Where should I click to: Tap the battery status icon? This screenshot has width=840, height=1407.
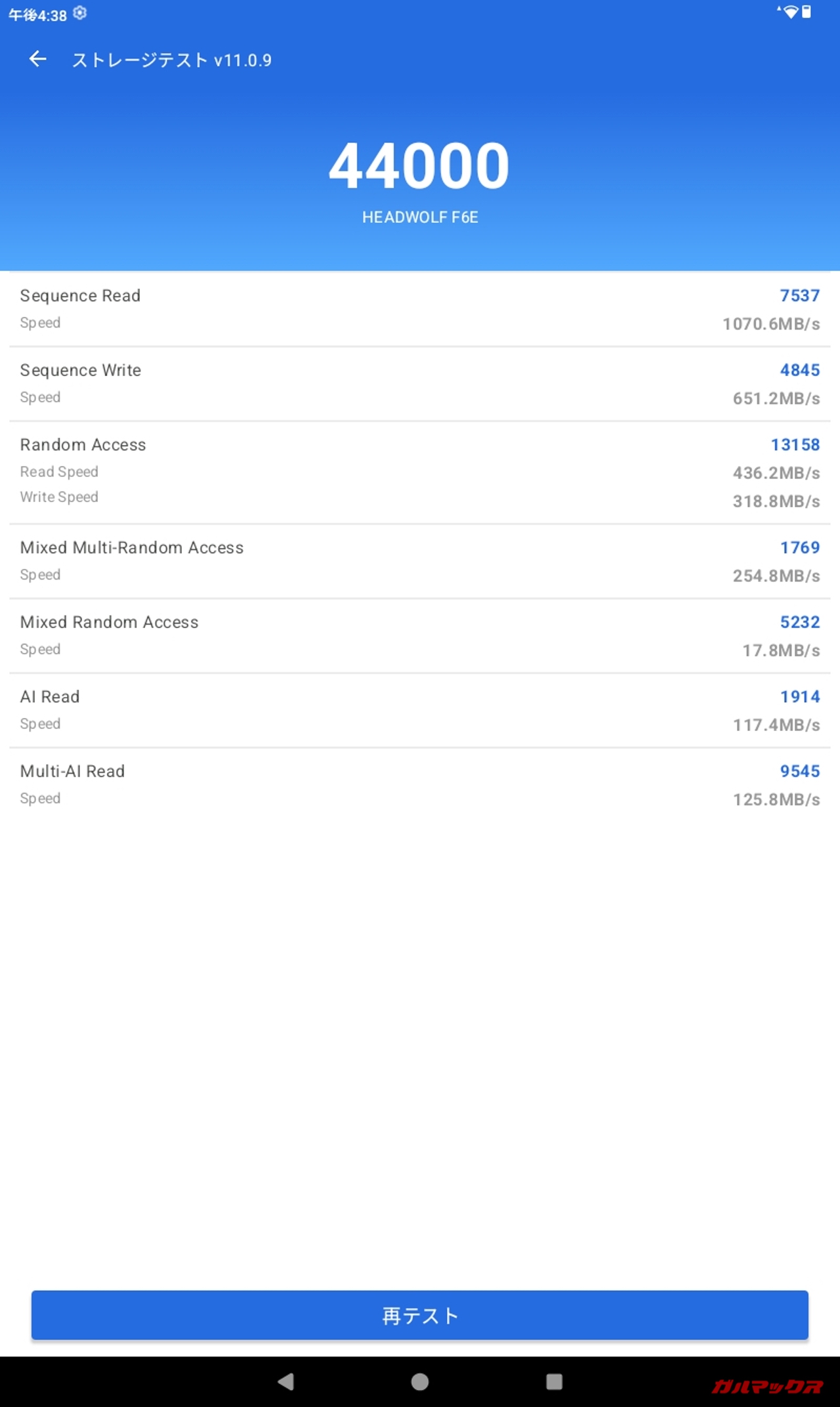(x=807, y=12)
